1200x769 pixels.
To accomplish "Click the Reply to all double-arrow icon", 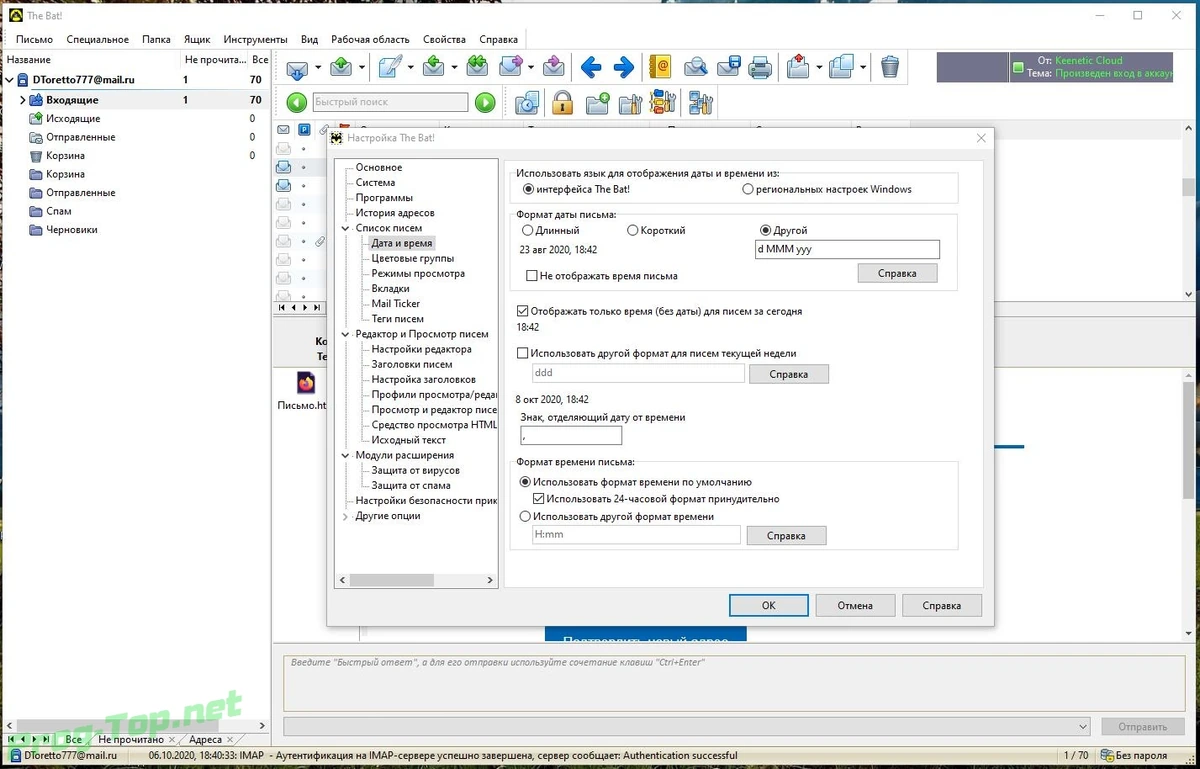I will 476,68.
